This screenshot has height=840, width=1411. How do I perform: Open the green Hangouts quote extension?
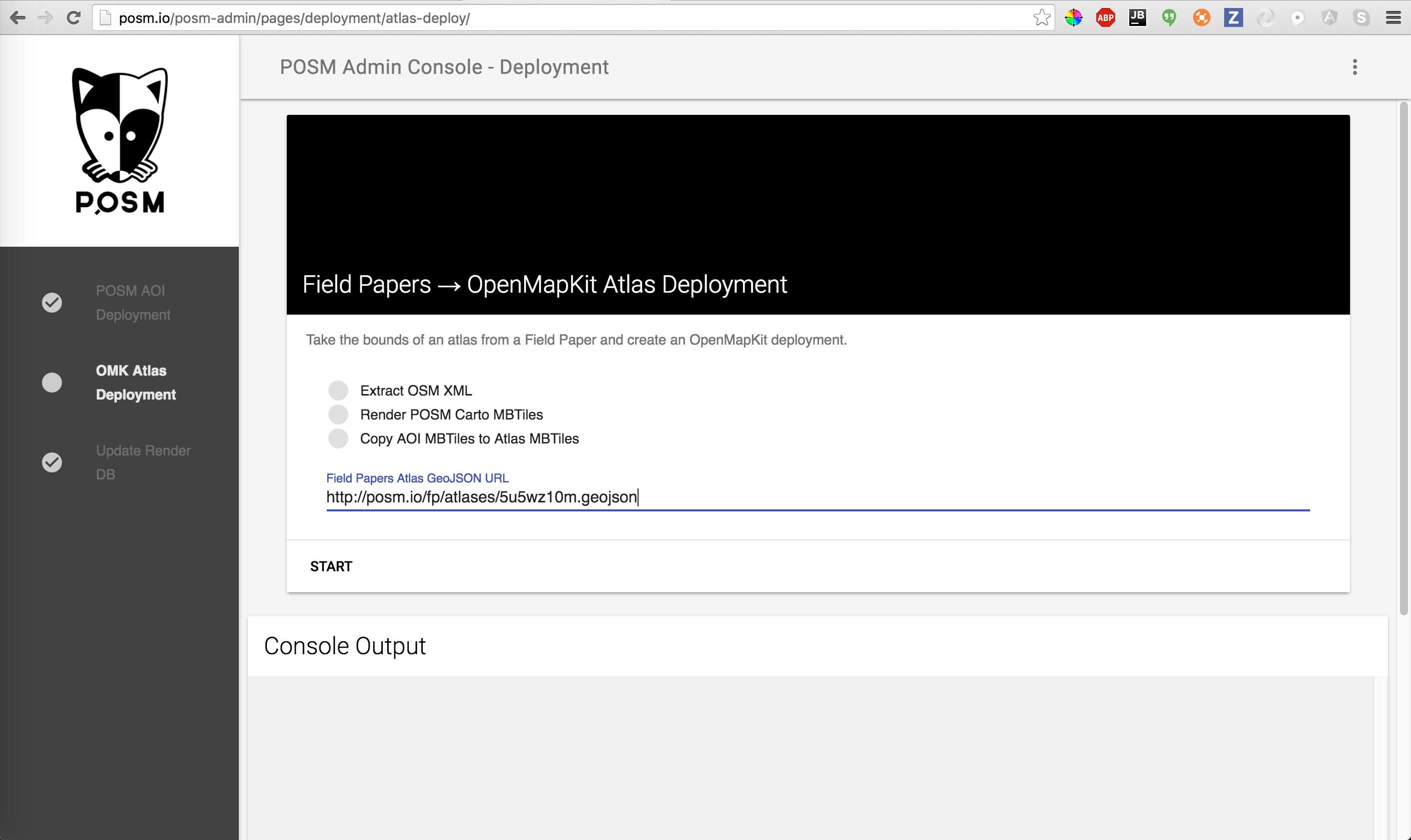click(1169, 18)
